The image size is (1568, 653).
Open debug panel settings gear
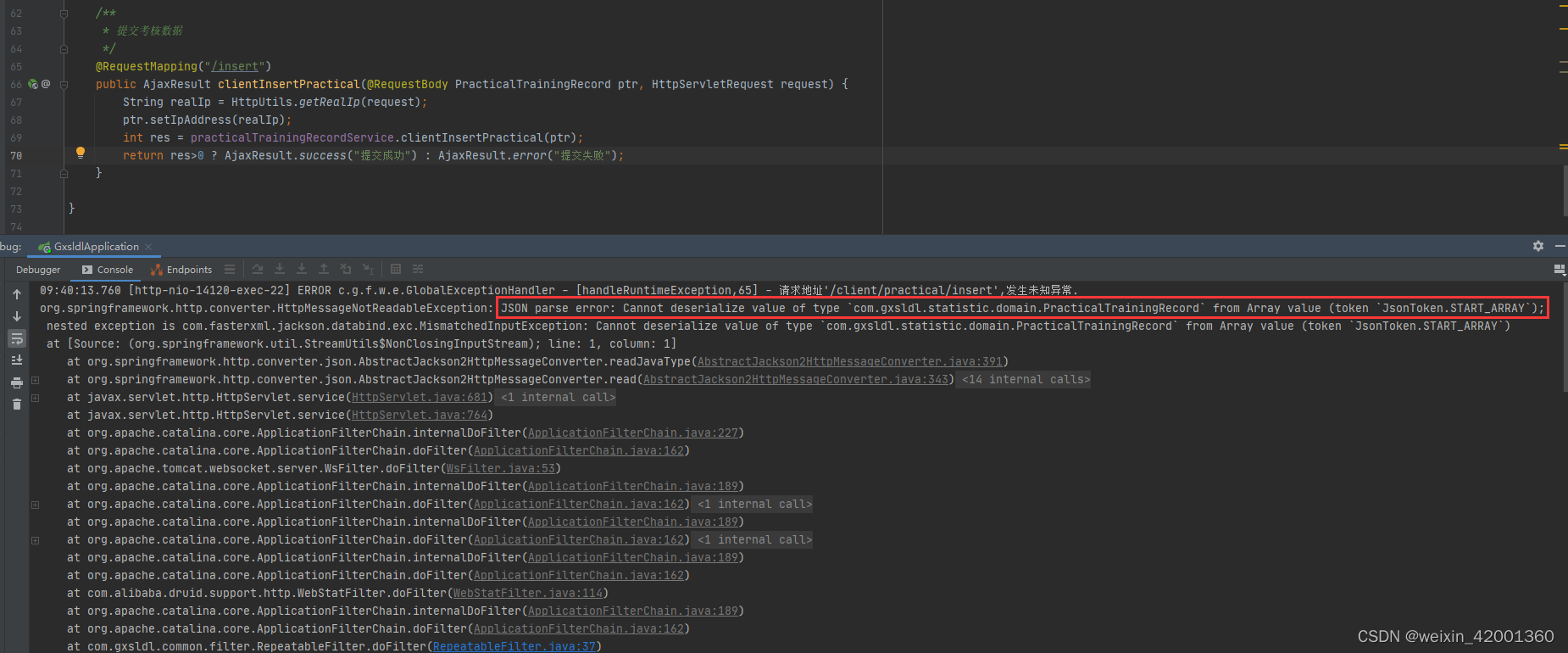tap(1538, 246)
